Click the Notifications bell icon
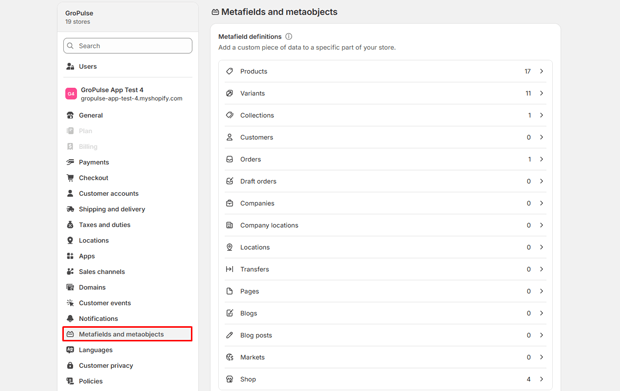Image resolution: width=620 pixels, height=391 pixels. coord(70,319)
